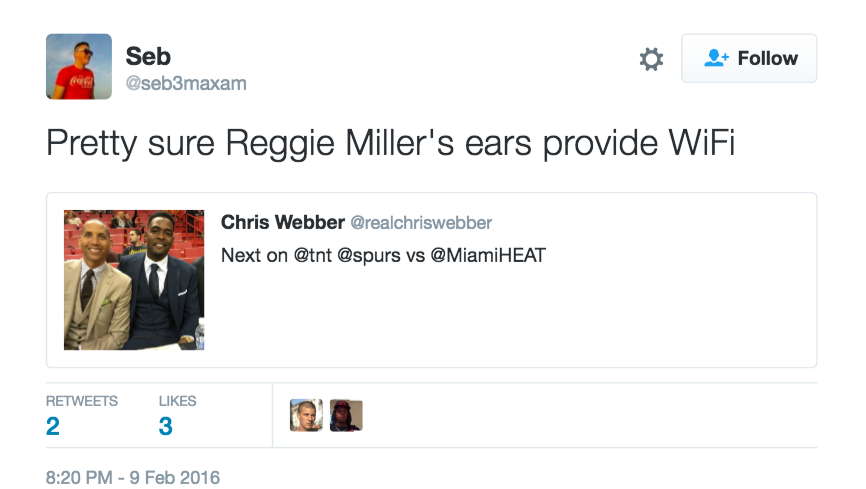The height and width of the screenshot is (489, 866).
Task: Open the 8:20 PM - 9 Feb 2016 timestamp
Action: (x=133, y=477)
